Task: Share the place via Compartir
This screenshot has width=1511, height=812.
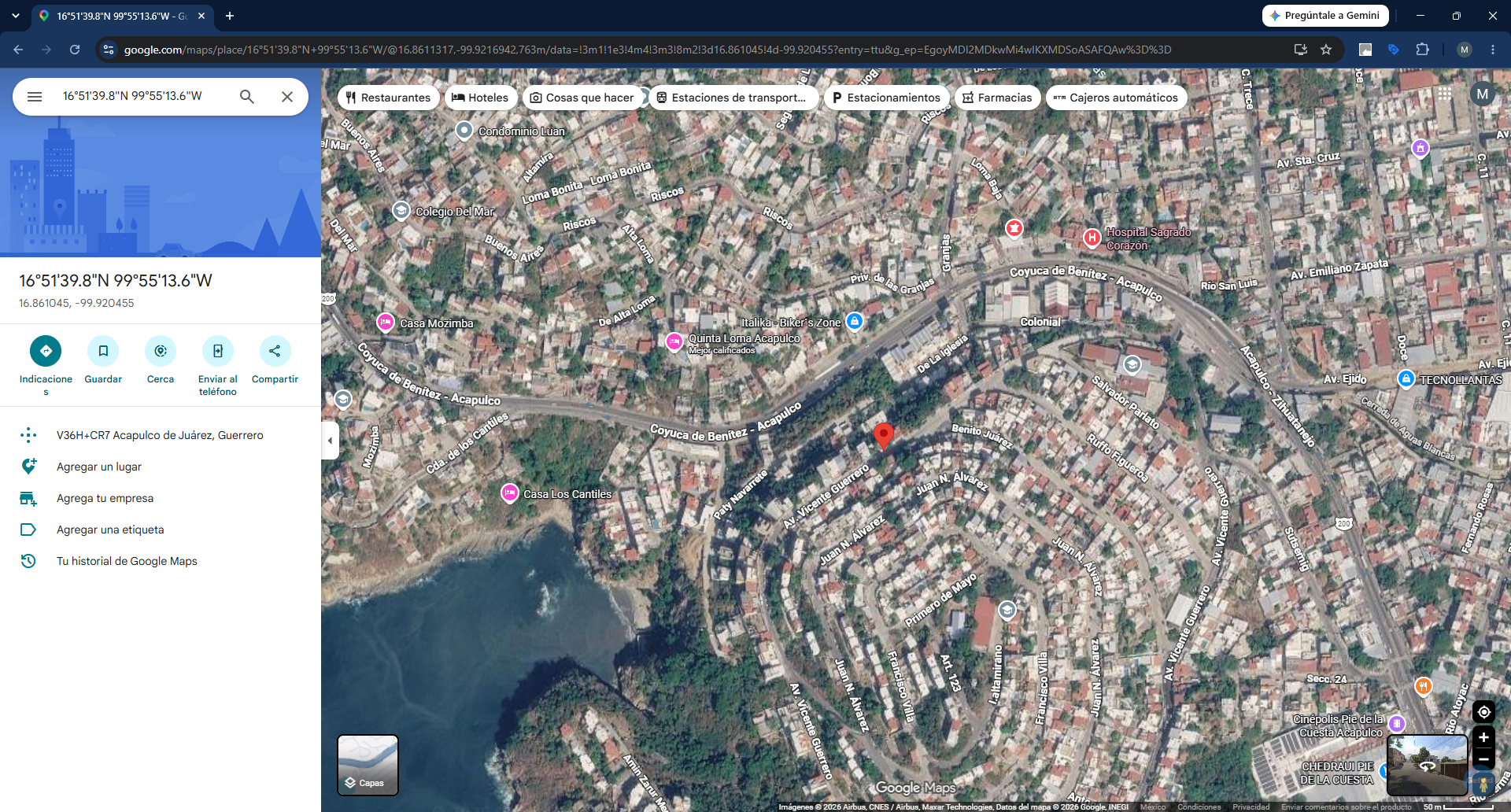Action: coord(275,351)
